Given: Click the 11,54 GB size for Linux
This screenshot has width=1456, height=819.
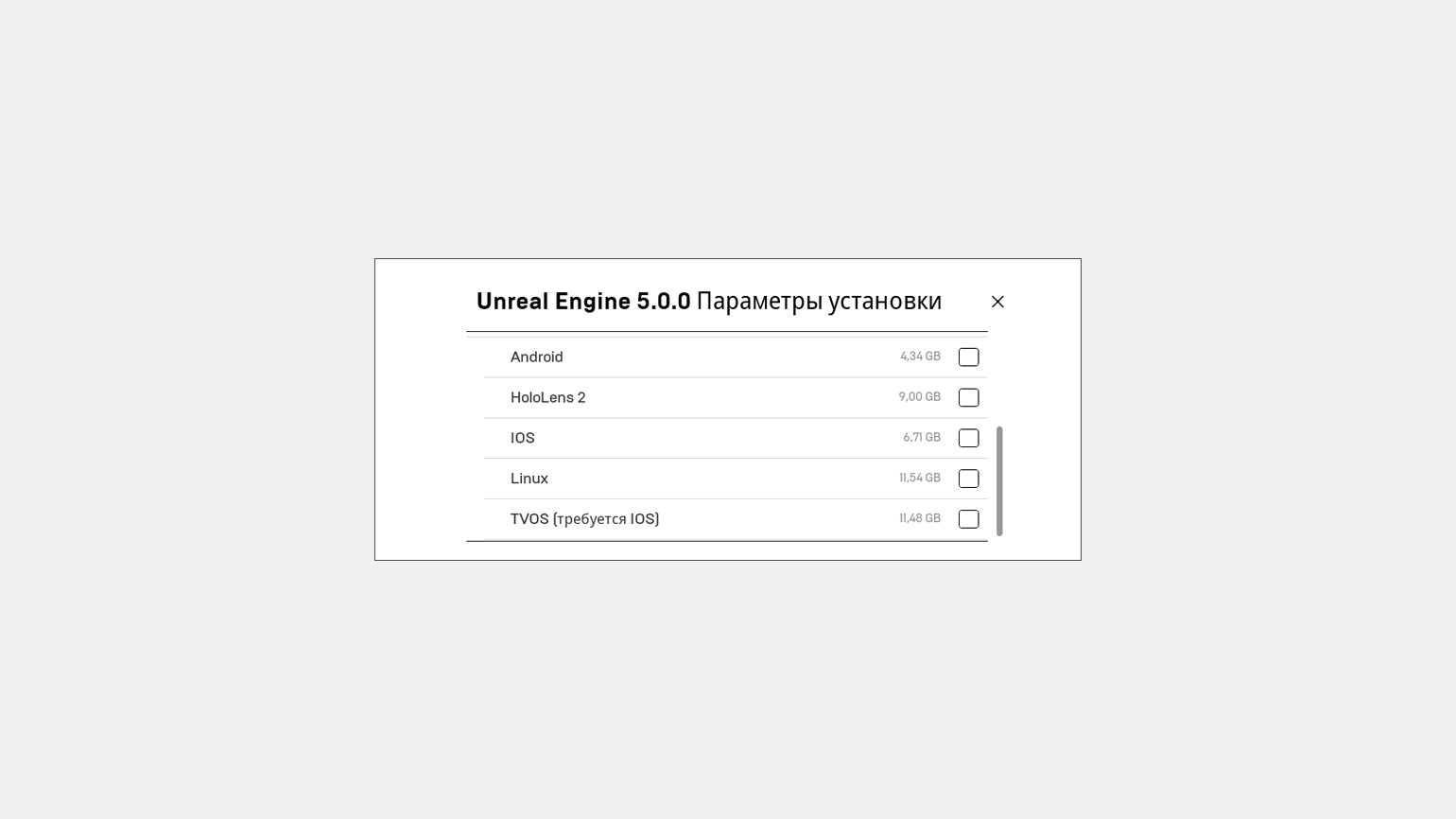Looking at the screenshot, I should point(919,479).
